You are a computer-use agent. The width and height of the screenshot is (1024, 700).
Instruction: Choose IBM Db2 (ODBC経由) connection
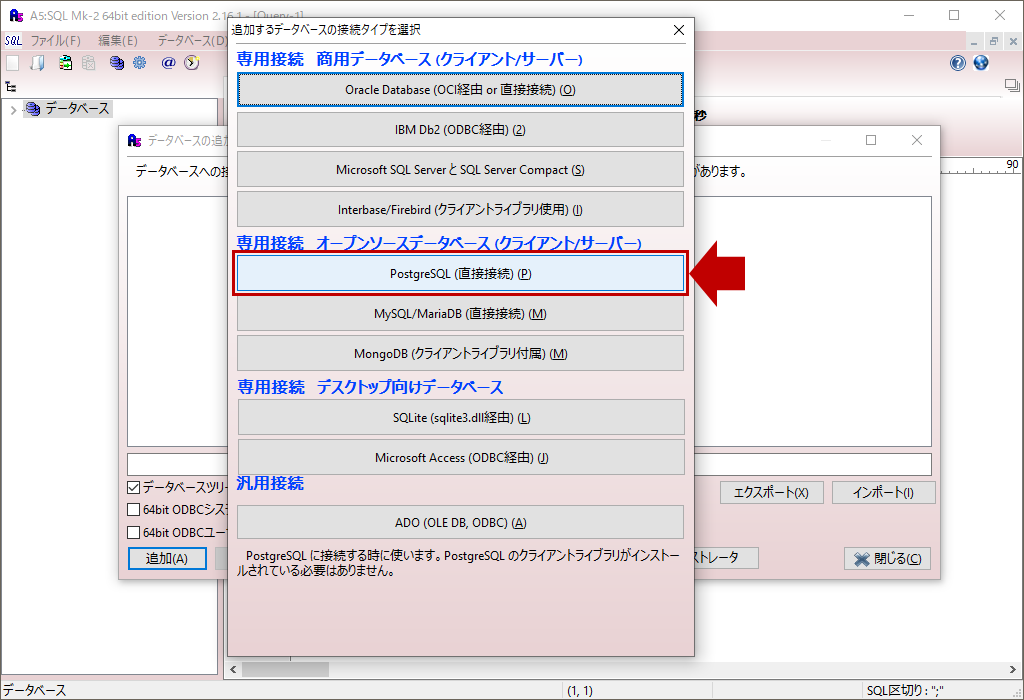click(x=460, y=129)
